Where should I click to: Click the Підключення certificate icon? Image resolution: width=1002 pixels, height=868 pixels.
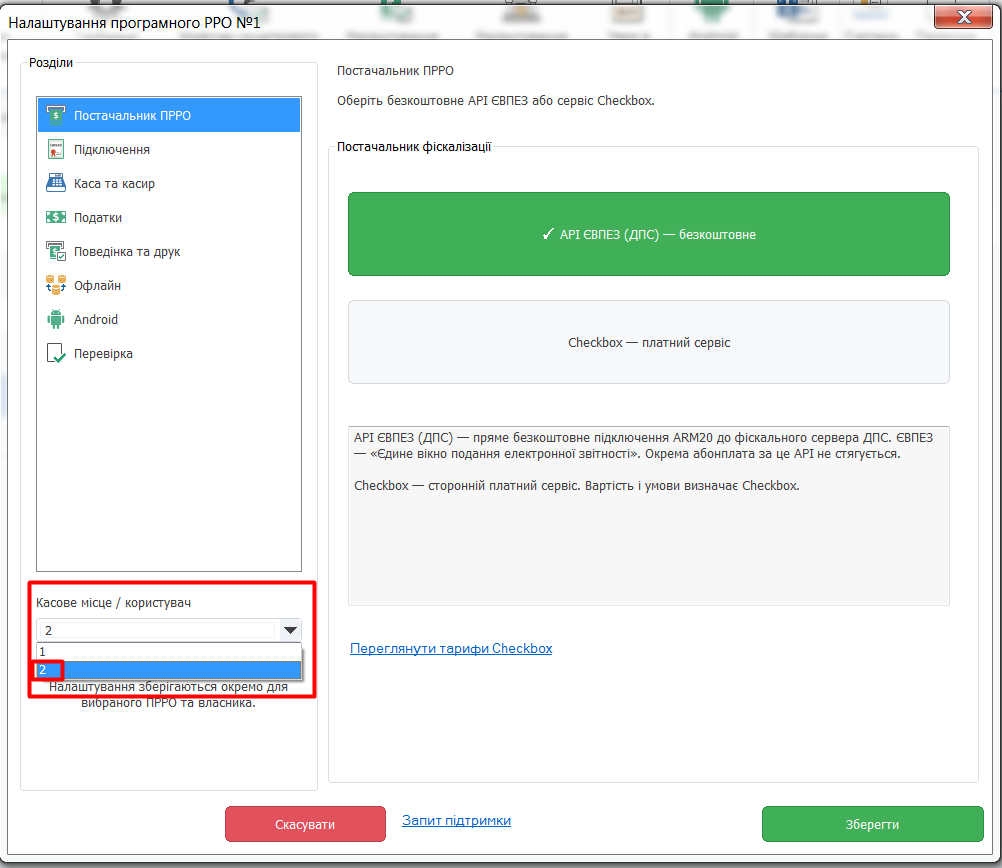(56, 149)
